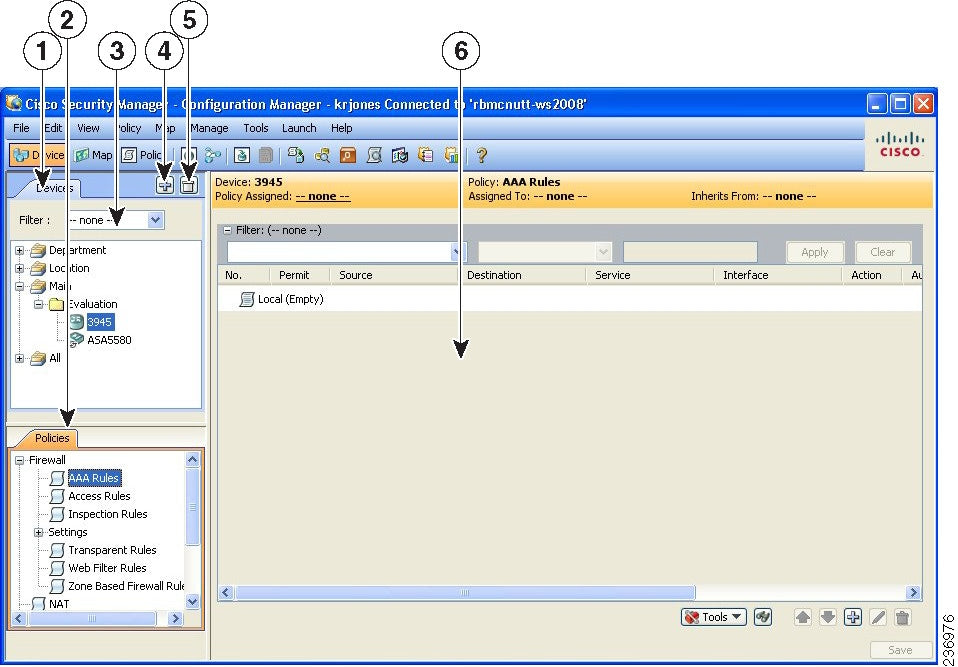The image size is (958, 667).
Task: Click the Clear filter button
Action: (883, 253)
